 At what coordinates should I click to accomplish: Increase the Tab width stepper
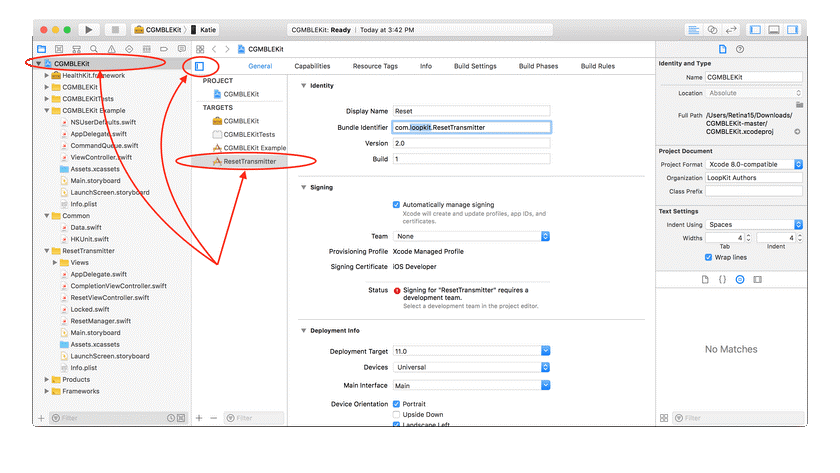click(x=748, y=236)
